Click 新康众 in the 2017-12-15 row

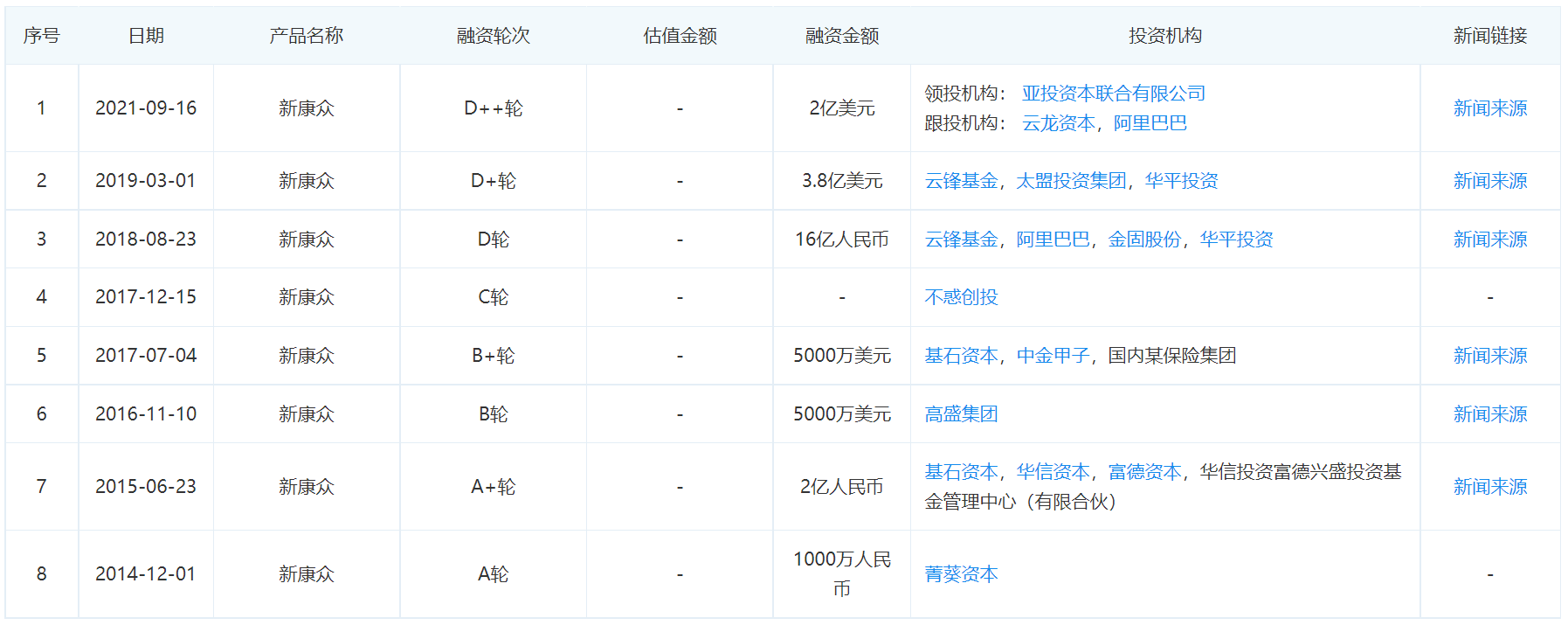pos(307,297)
